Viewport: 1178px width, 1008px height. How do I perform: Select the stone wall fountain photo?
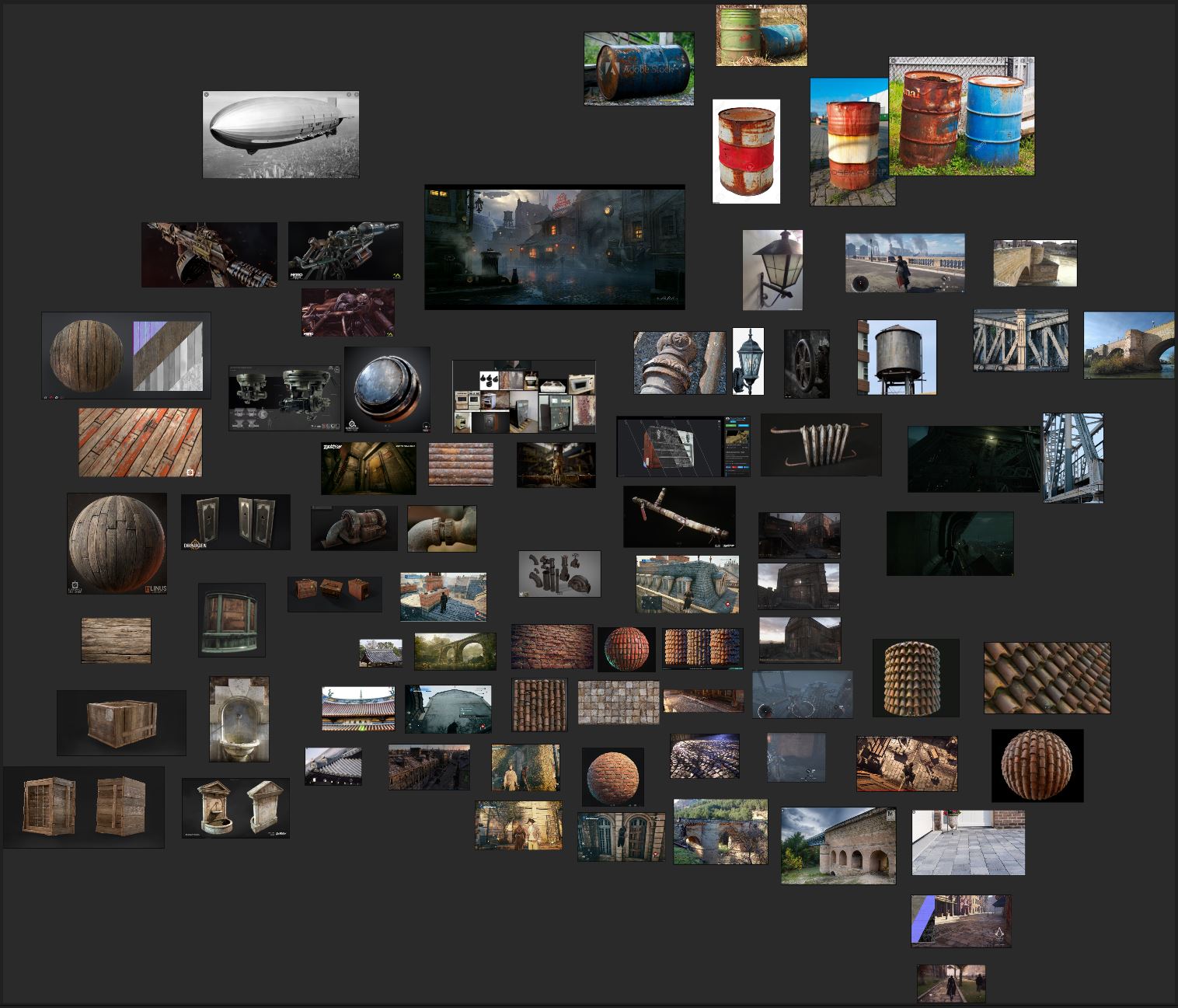(239, 719)
